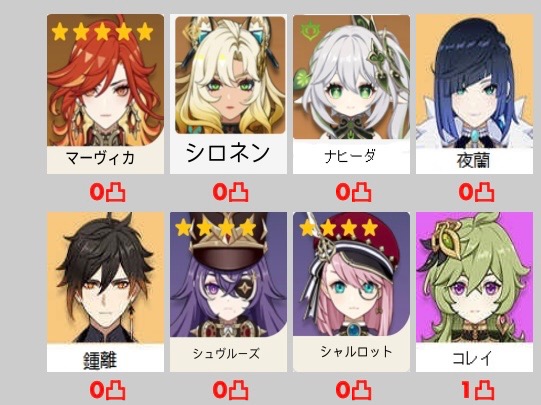Click the thumbs-up icon under ナヒーダ
Viewport: 541px width, 405px height.
click(362, 192)
